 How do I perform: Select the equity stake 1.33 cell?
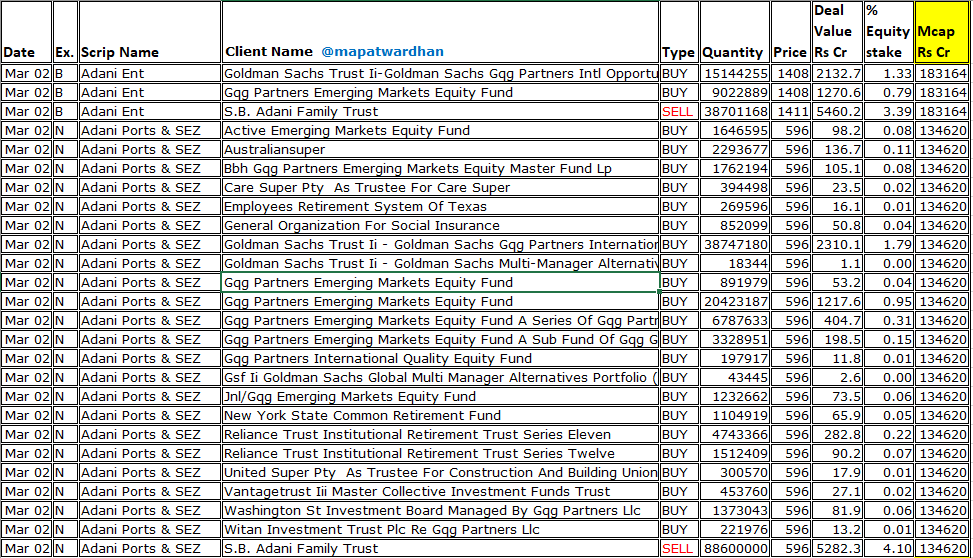click(889, 73)
